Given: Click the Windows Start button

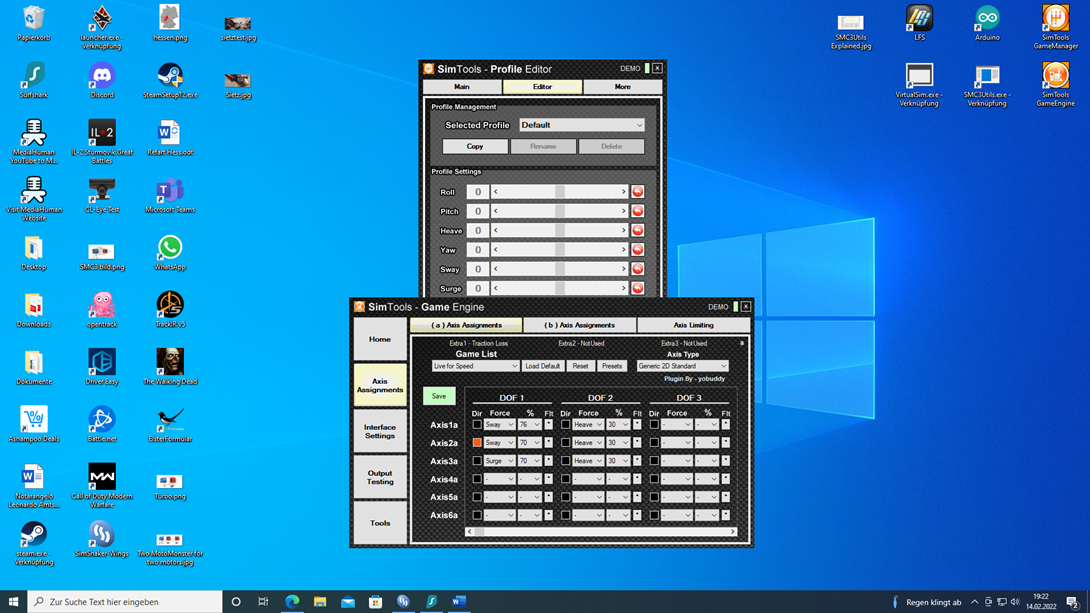Looking at the screenshot, I should point(13,601).
